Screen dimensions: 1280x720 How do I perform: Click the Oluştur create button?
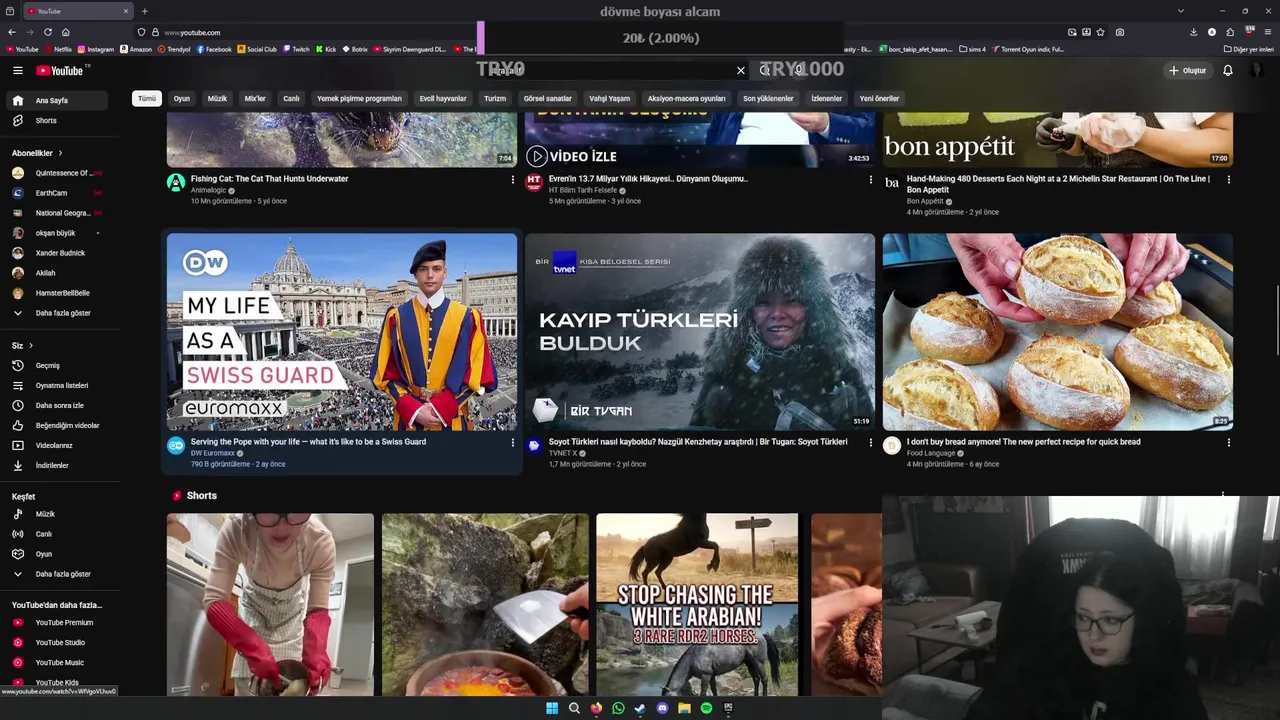tap(1187, 70)
